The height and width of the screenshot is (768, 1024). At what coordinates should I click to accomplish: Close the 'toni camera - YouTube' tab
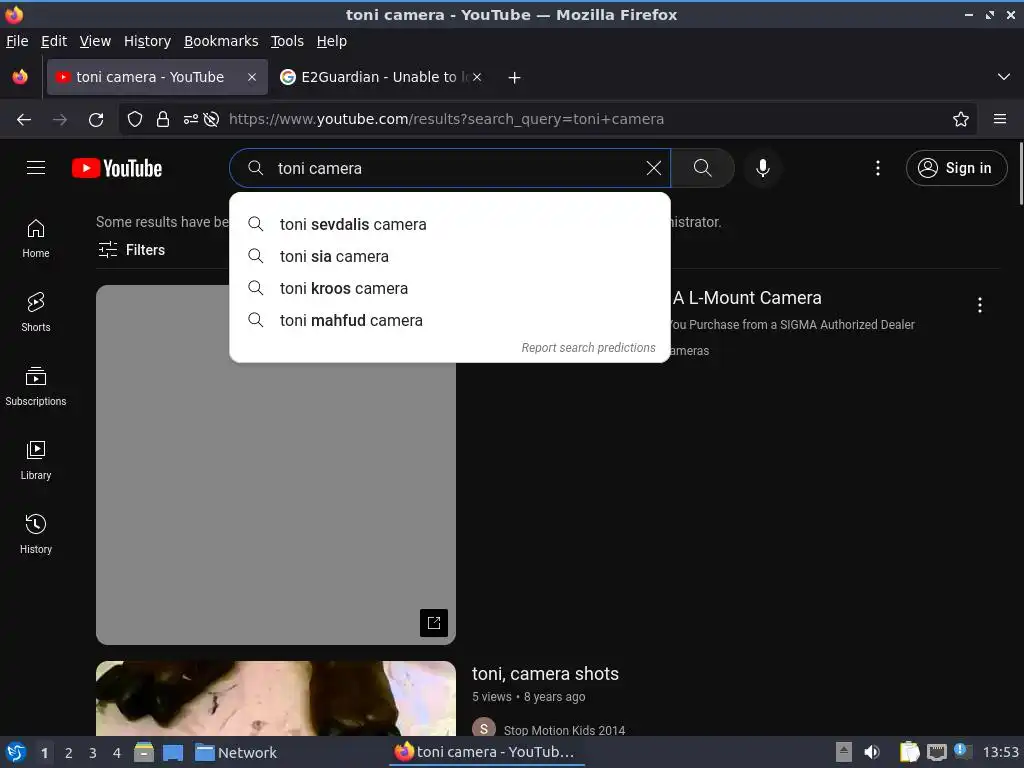[x=252, y=77]
